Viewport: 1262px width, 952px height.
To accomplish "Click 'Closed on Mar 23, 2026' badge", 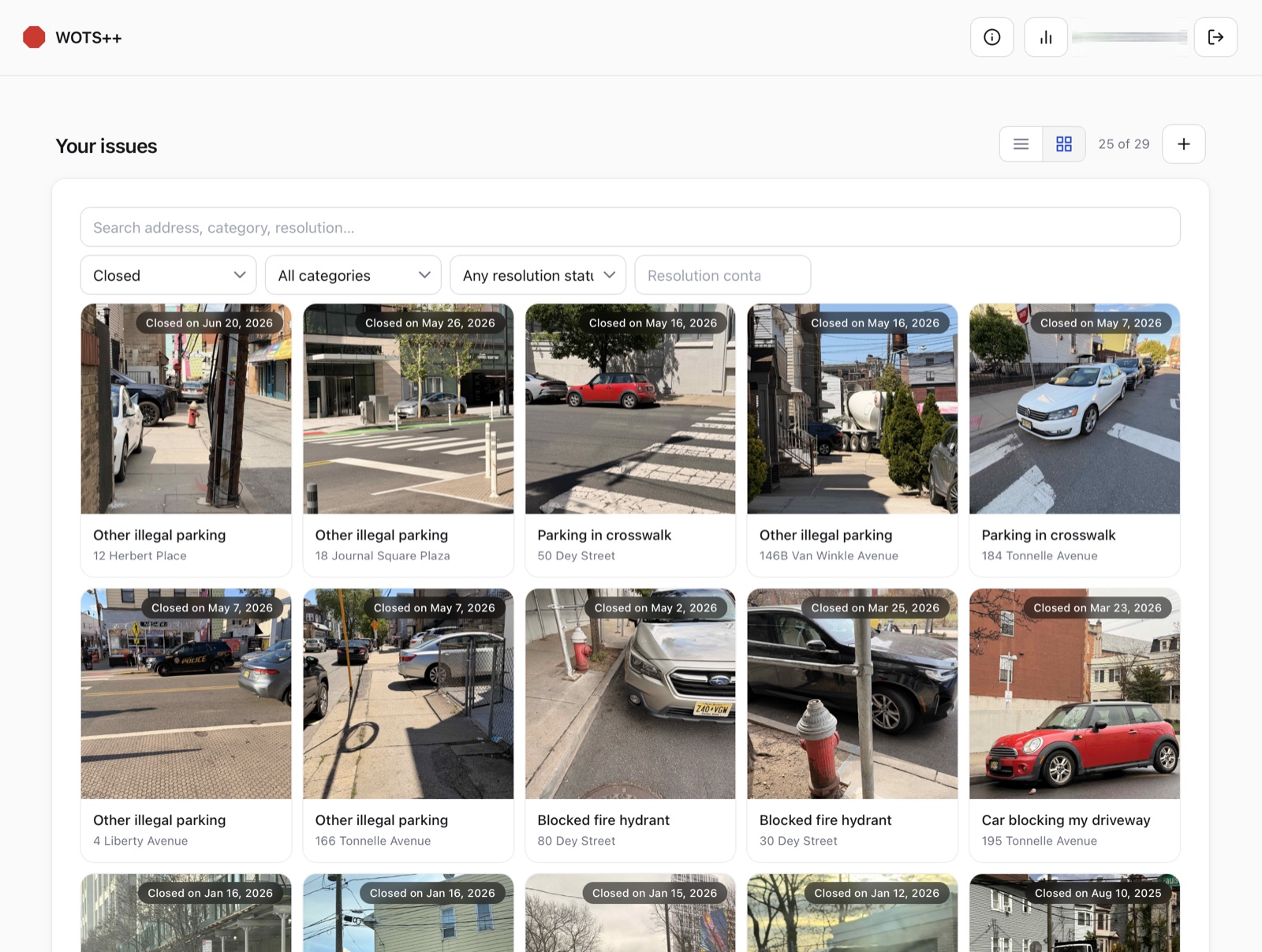I will point(1097,607).
